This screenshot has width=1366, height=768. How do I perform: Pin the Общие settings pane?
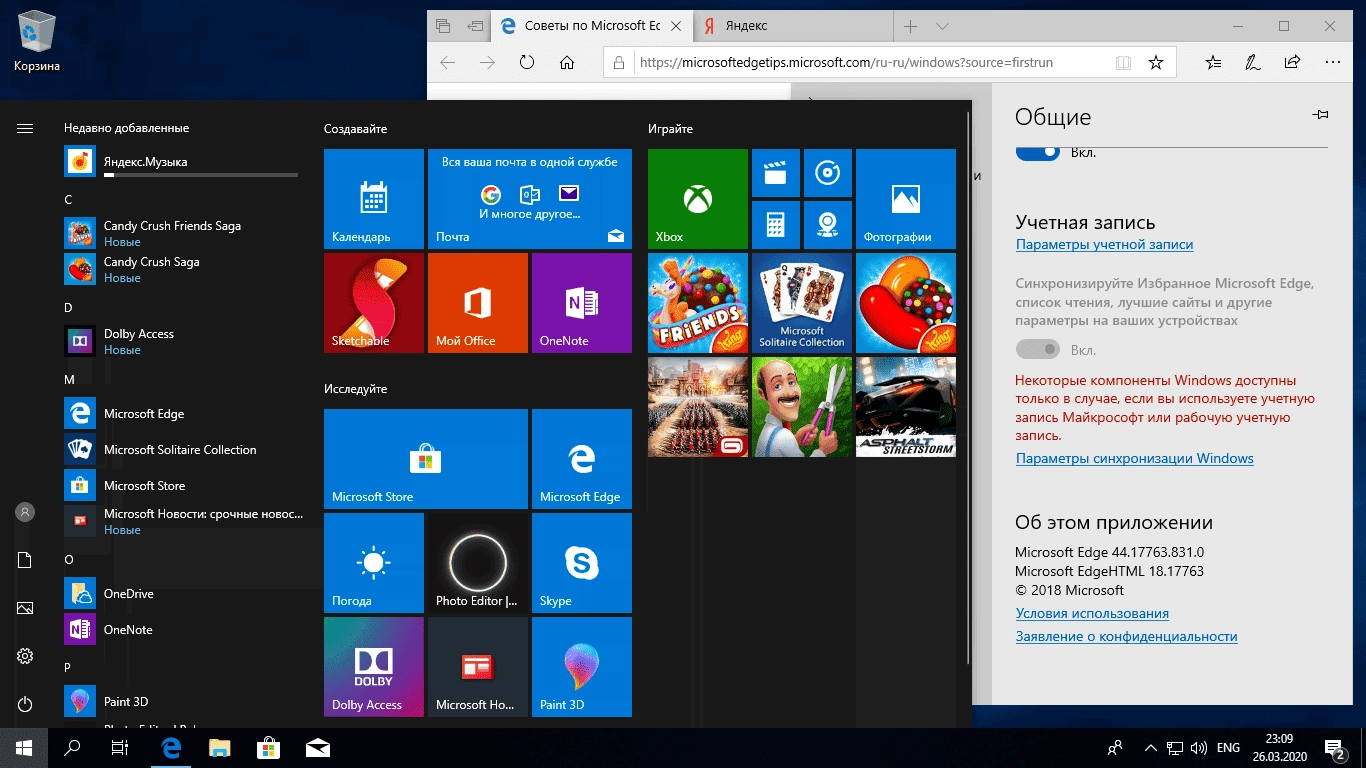(1320, 115)
